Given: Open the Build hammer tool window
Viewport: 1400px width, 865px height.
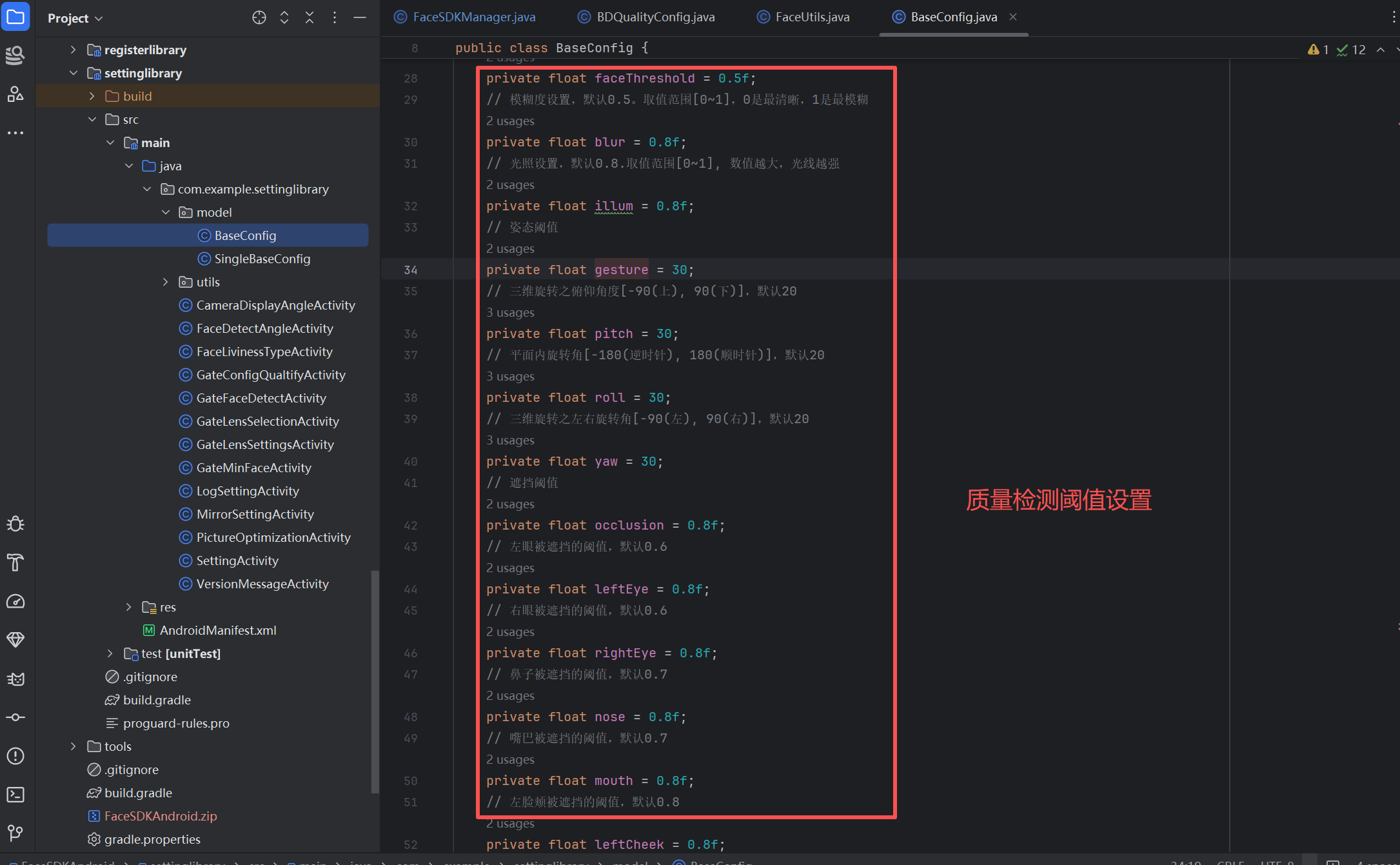Looking at the screenshot, I should coord(15,562).
